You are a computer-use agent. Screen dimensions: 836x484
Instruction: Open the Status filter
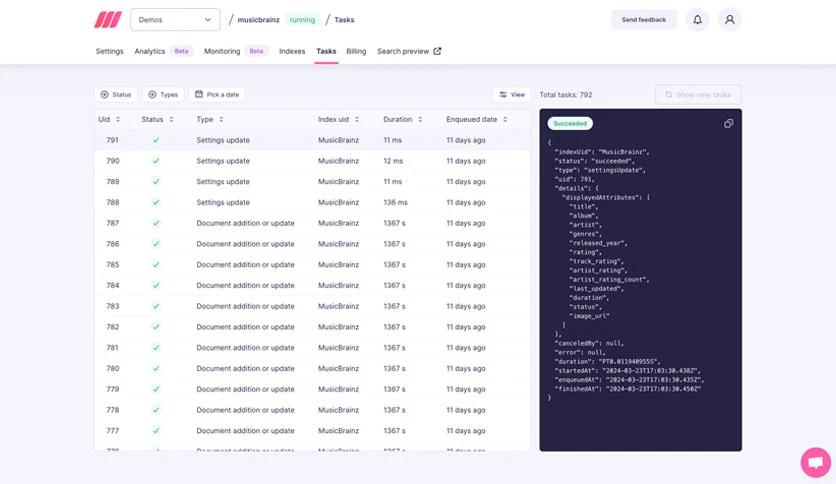[x=116, y=95]
